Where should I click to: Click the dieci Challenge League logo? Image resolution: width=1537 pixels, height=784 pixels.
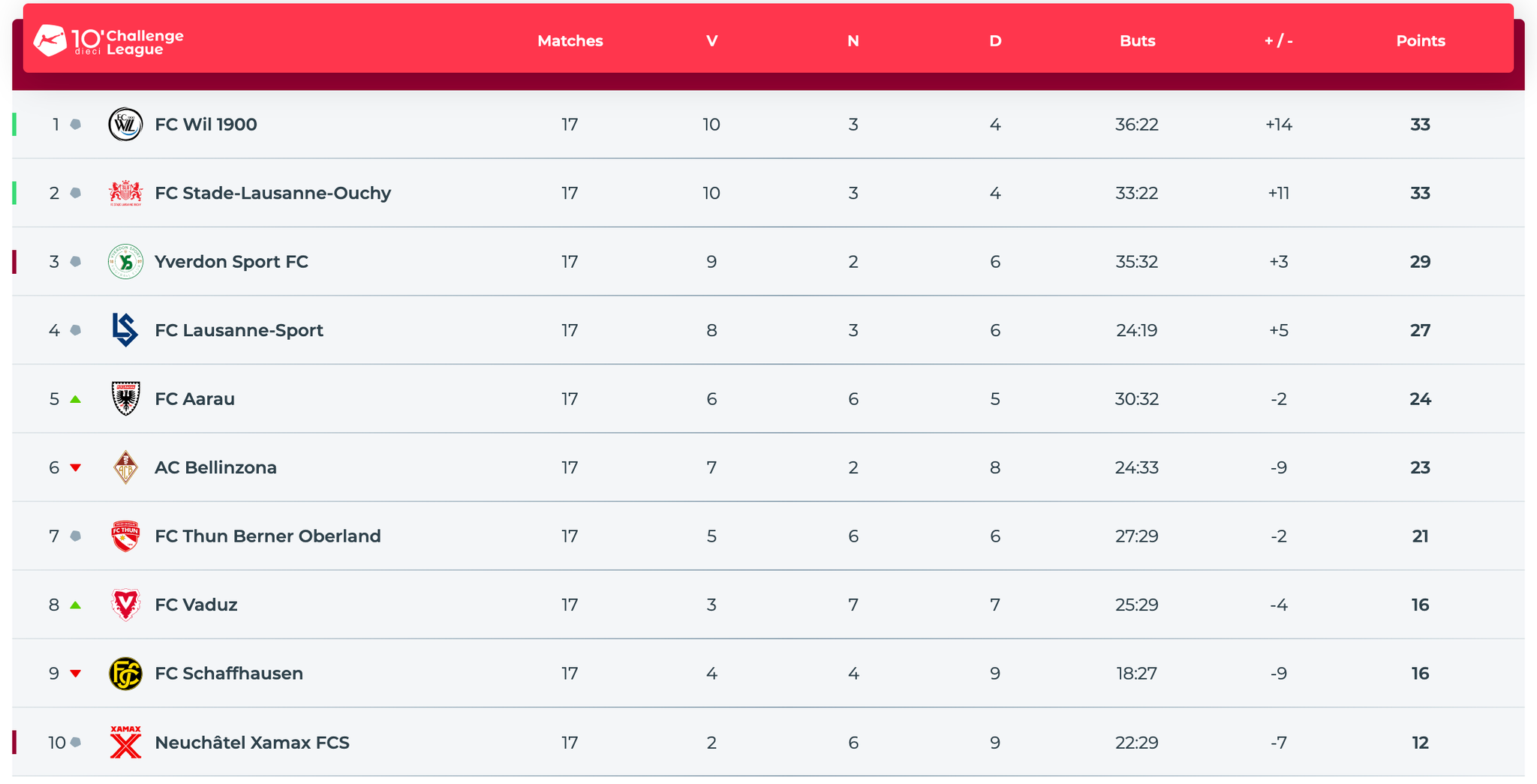(x=109, y=41)
